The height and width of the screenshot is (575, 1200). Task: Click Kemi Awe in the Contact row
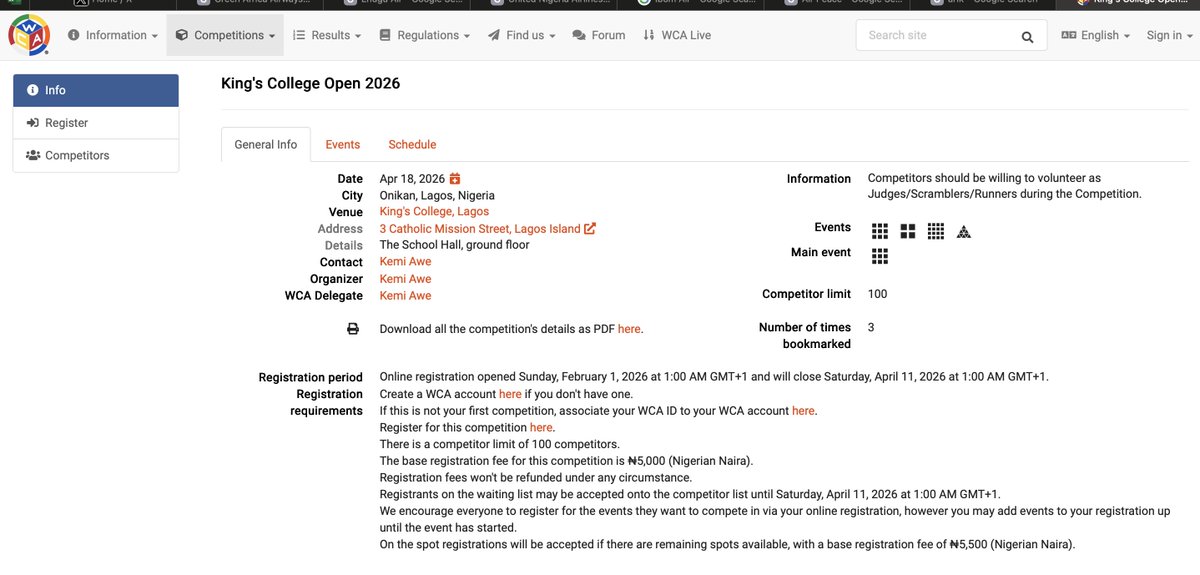pos(406,262)
